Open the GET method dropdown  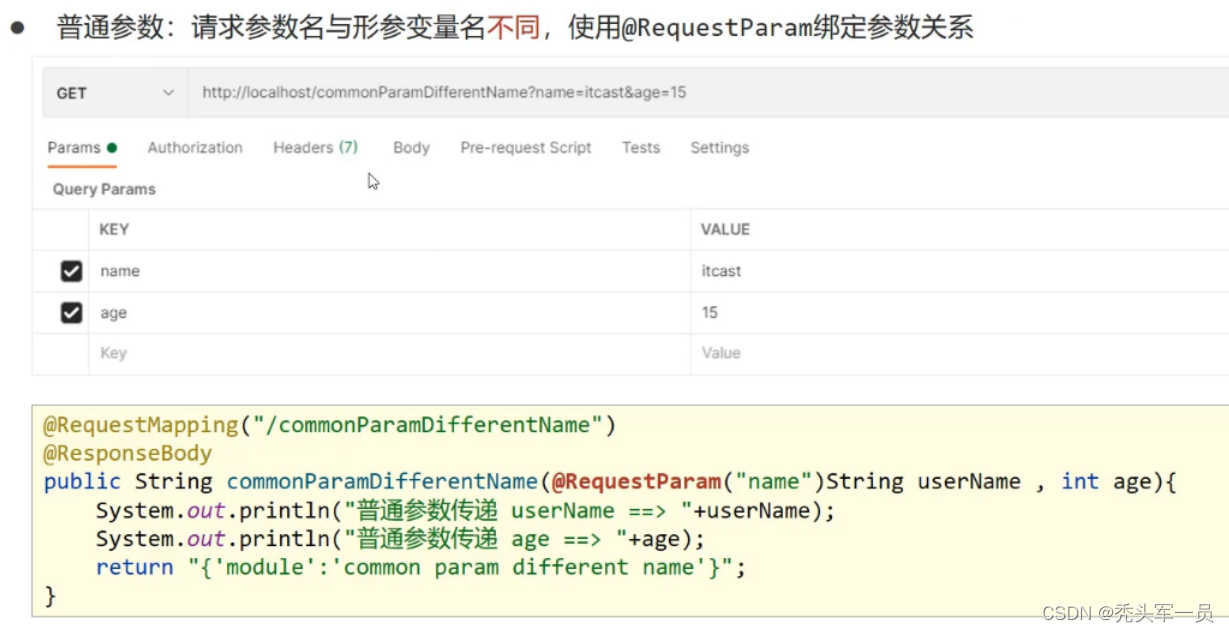(x=115, y=93)
